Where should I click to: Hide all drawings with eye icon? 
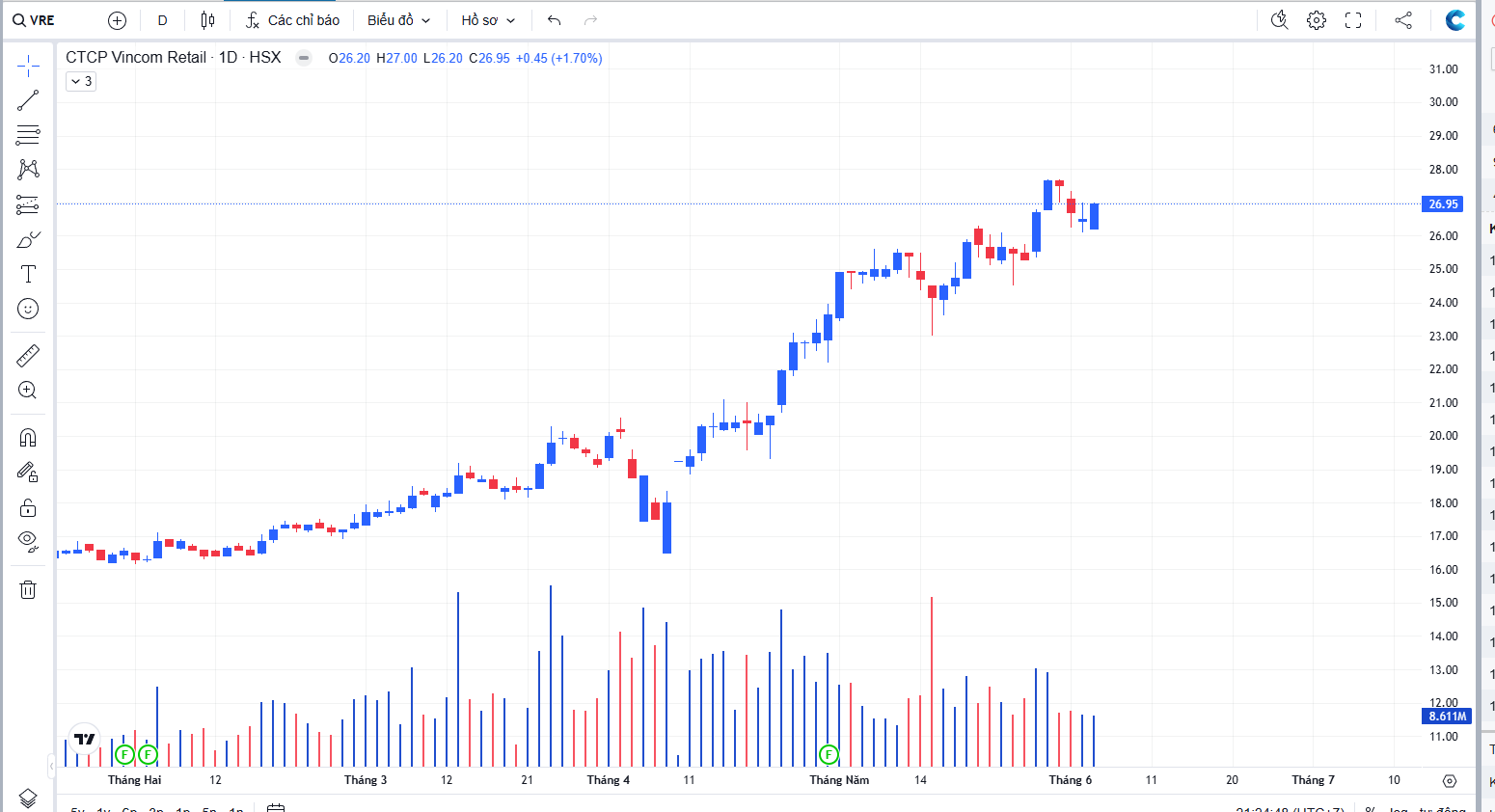28,541
